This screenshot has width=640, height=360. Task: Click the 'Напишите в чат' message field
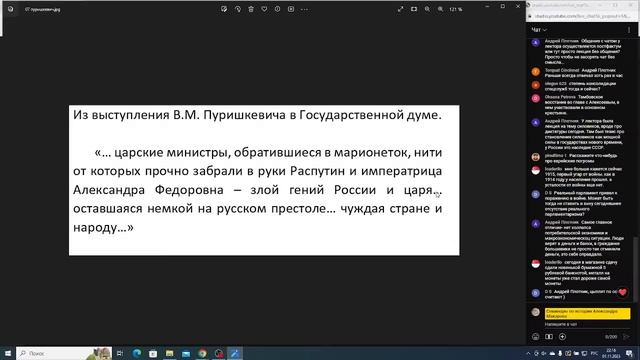588,324
